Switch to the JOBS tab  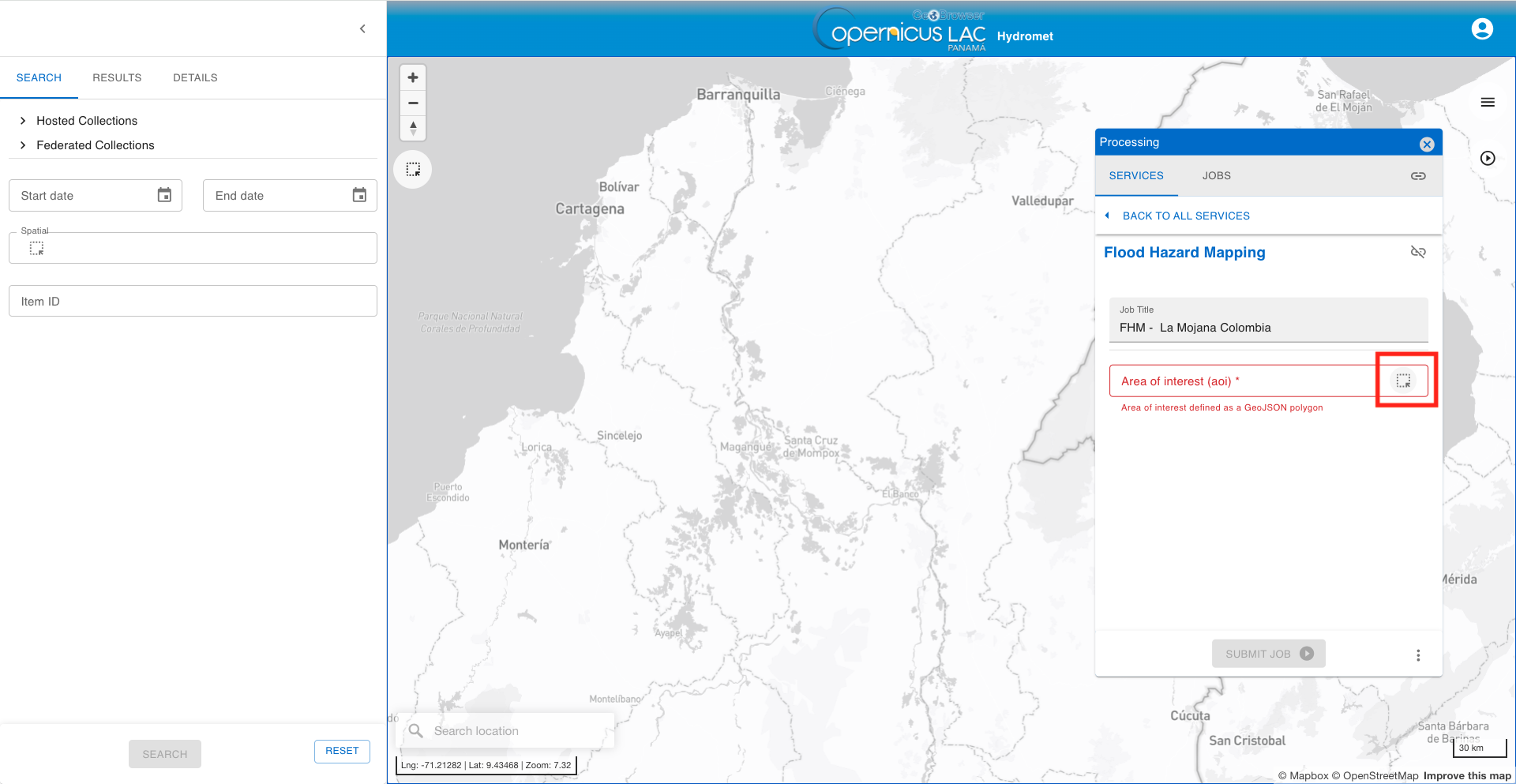1217,175
